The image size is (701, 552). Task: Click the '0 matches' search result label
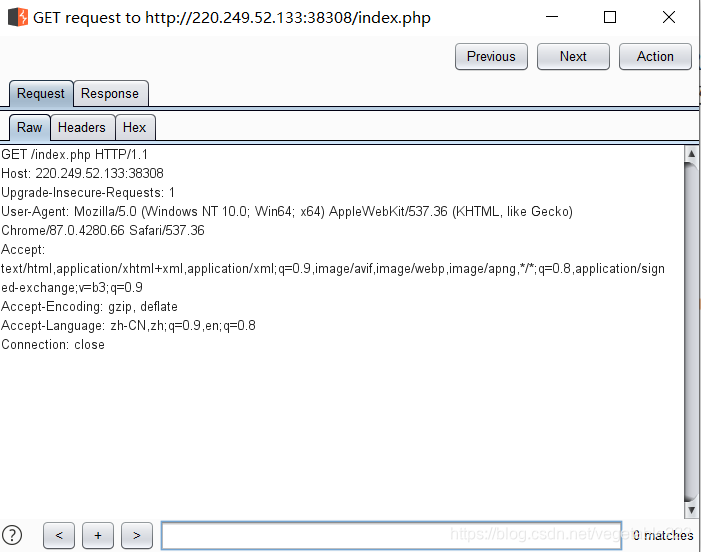coord(663,535)
